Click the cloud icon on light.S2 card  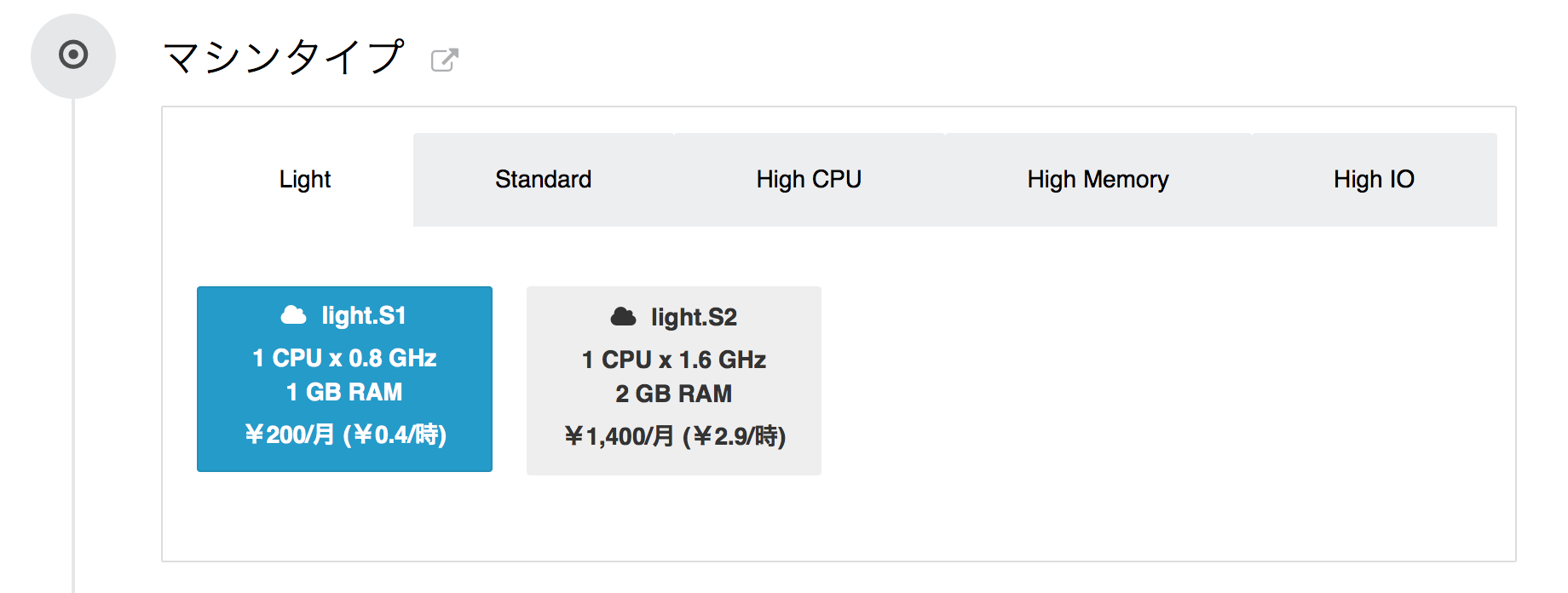[623, 316]
